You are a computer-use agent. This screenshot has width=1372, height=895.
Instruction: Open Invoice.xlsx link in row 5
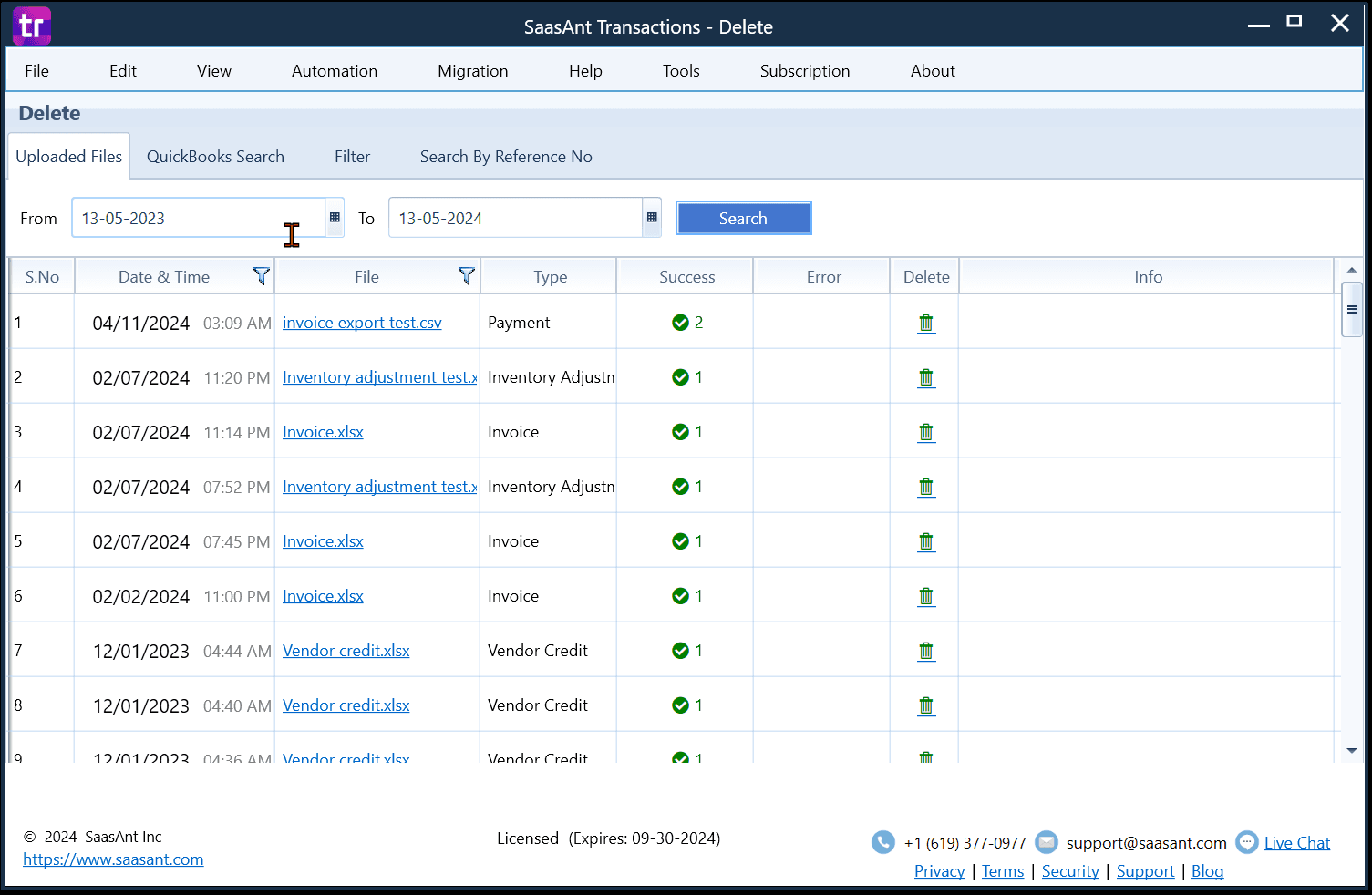[x=323, y=541]
